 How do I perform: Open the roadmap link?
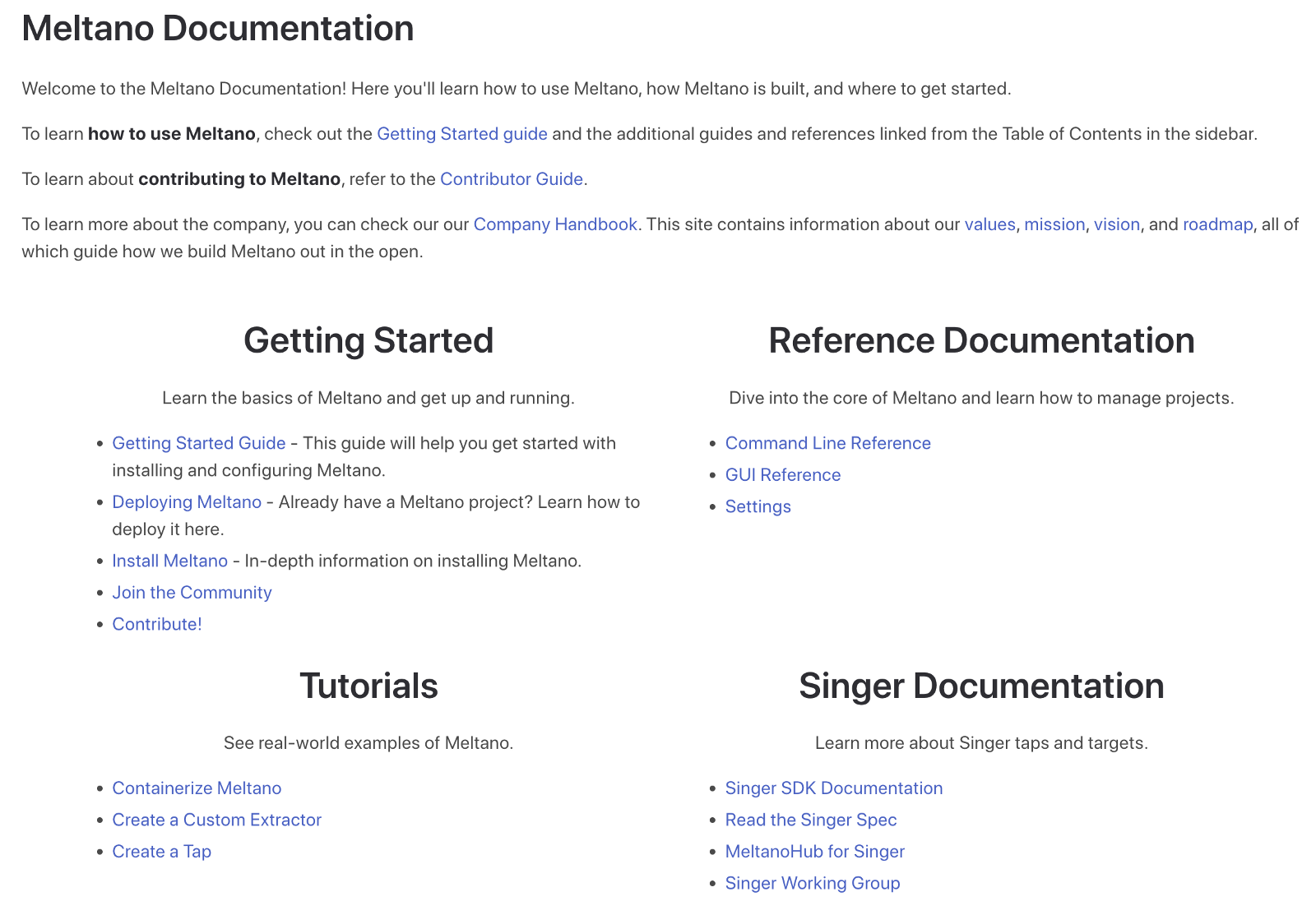pos(1217,224)
